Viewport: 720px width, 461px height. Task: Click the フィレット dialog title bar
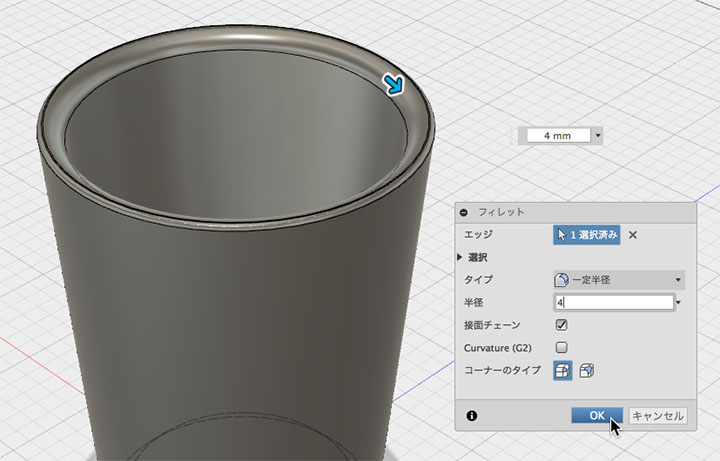click(575, 212)
